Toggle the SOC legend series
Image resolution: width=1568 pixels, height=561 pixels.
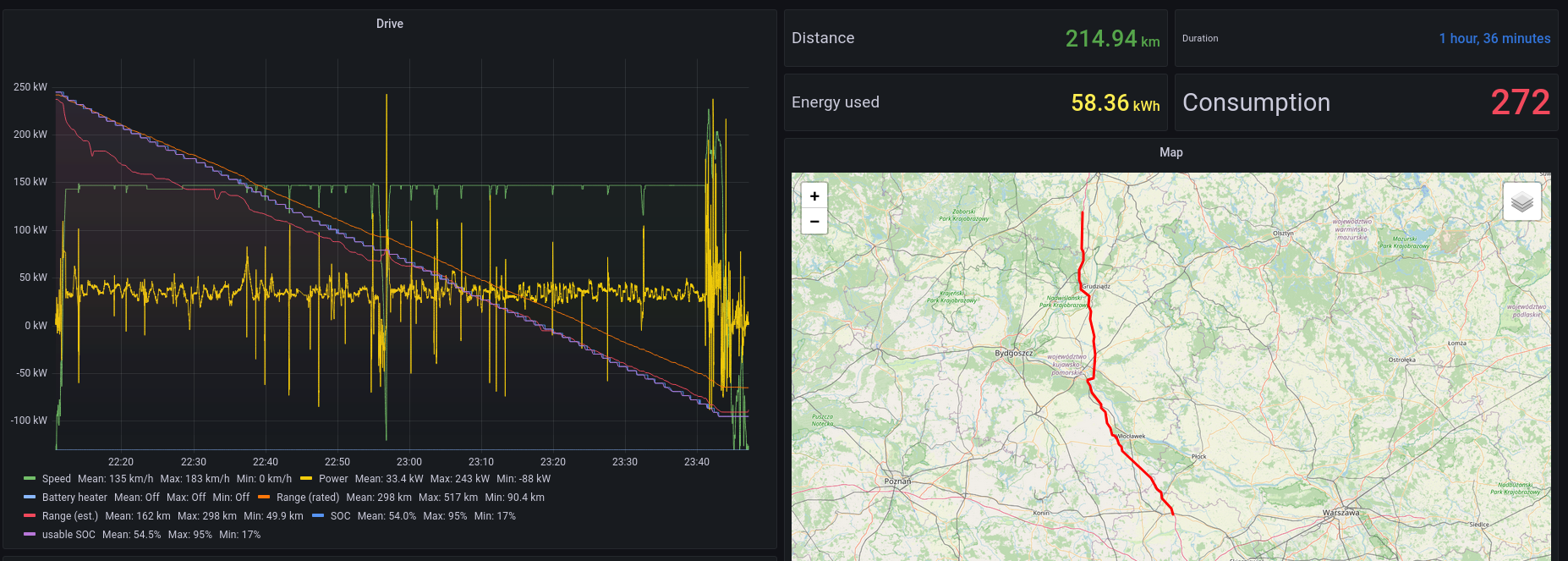(340, 516)
